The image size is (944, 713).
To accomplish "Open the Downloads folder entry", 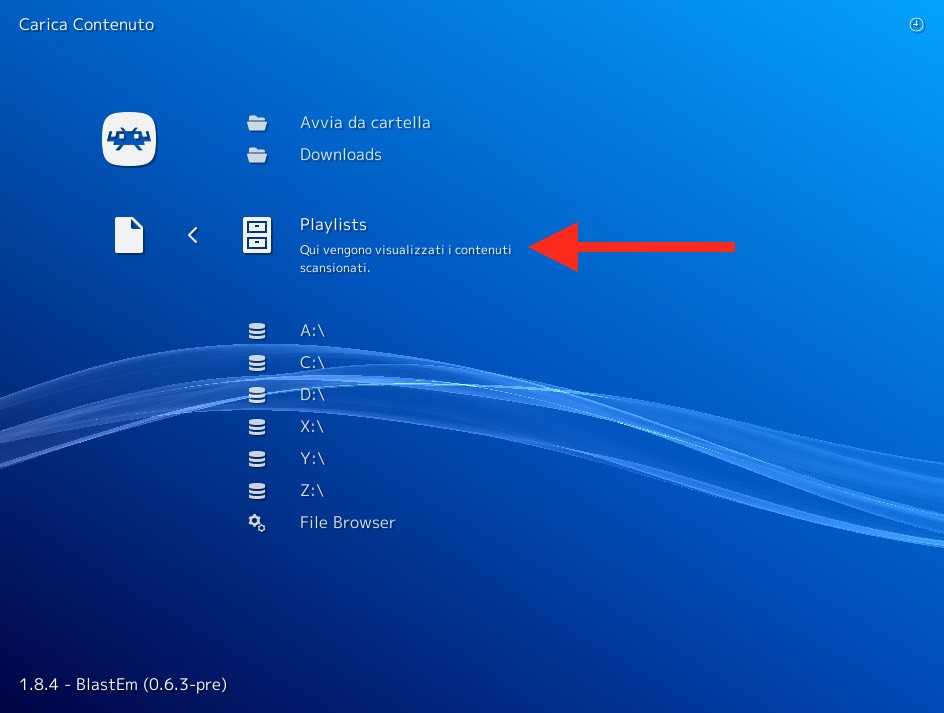I will point(341,154).
